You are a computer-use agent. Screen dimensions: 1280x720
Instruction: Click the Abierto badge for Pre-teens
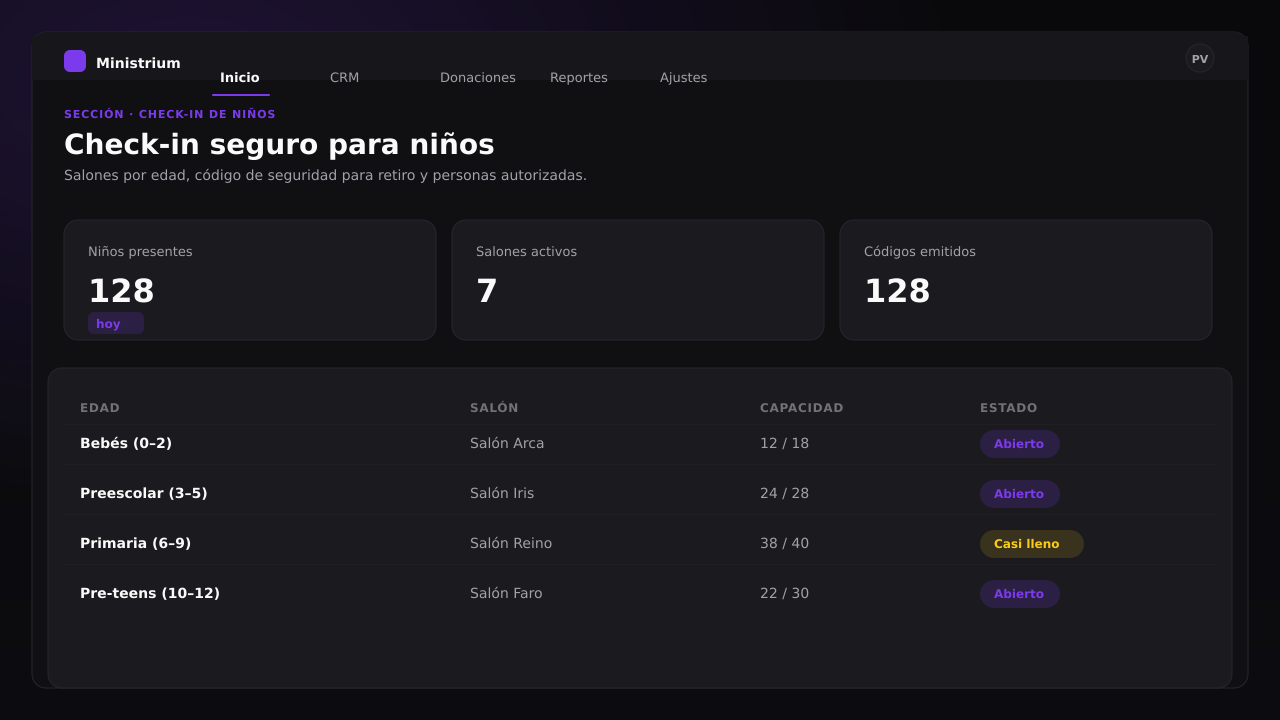(1020, 594)
